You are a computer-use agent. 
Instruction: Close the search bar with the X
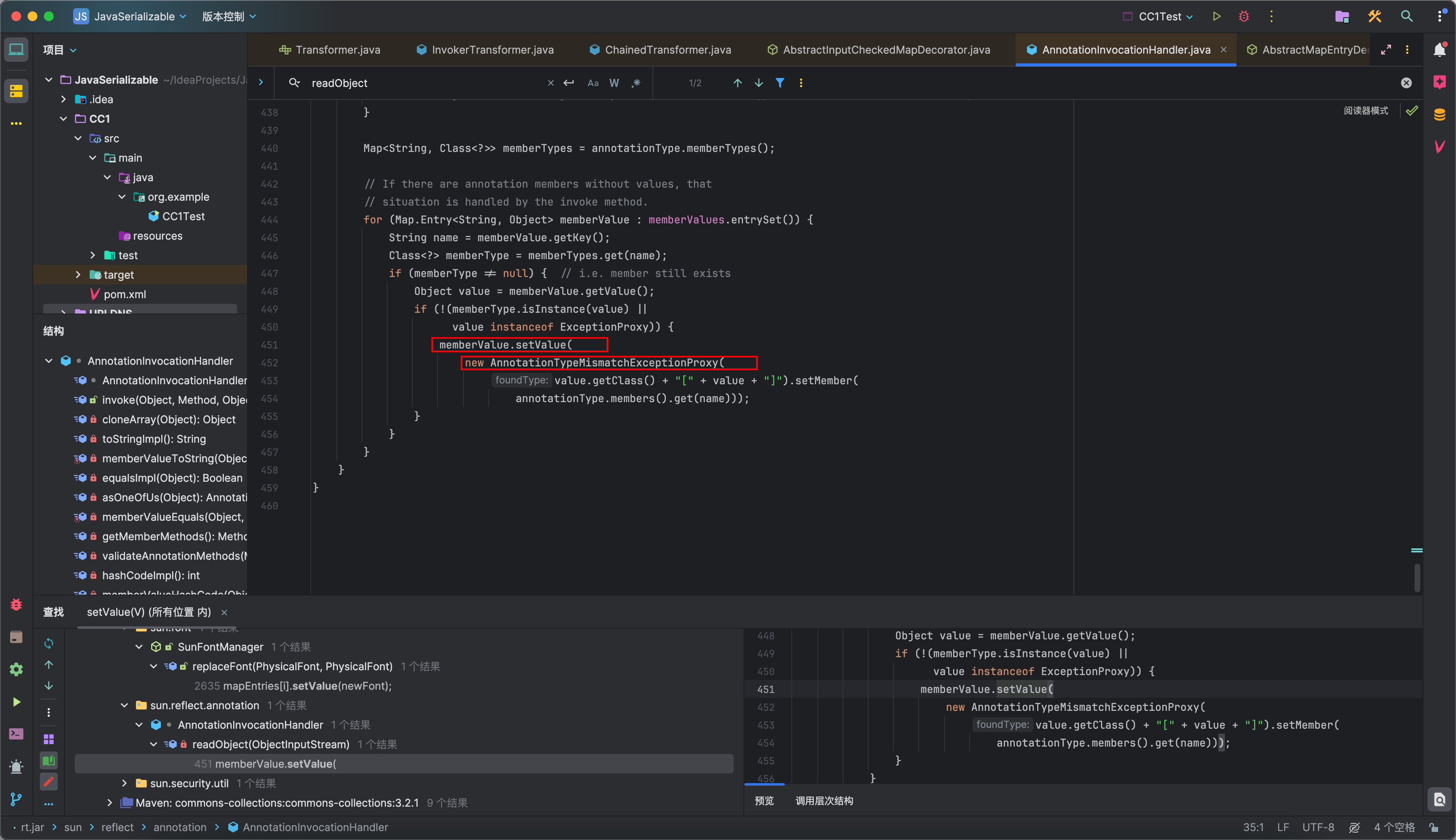click(x=1406, y=83)
